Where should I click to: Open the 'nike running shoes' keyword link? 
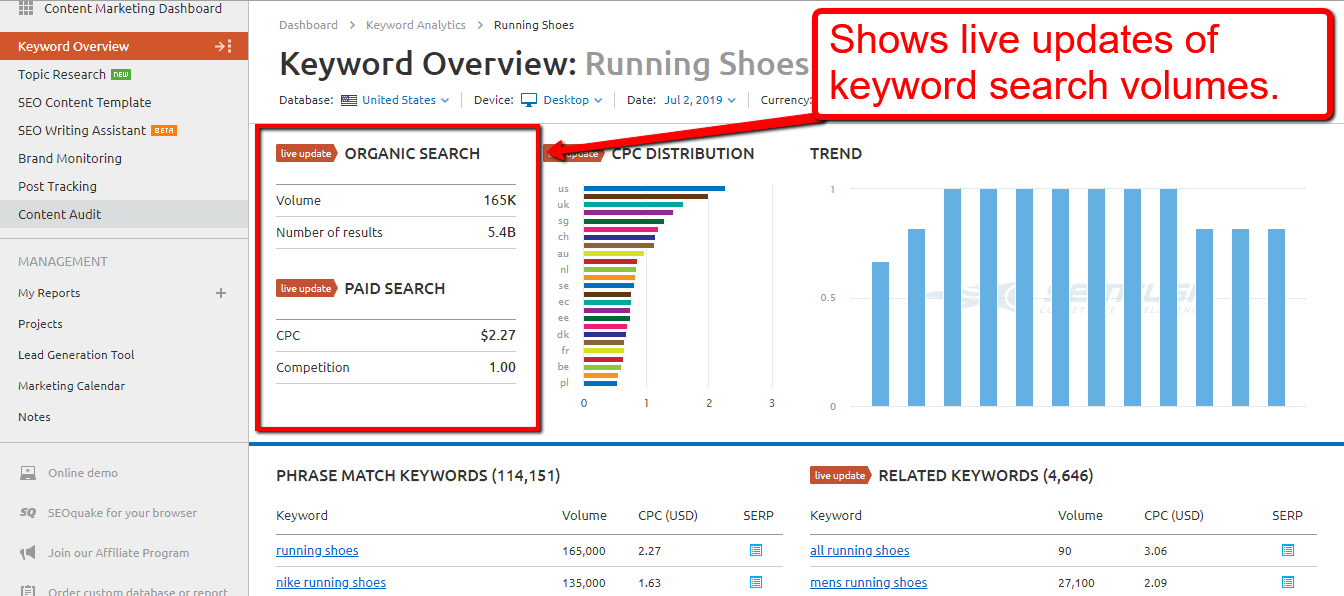click(x=331, y=582)
